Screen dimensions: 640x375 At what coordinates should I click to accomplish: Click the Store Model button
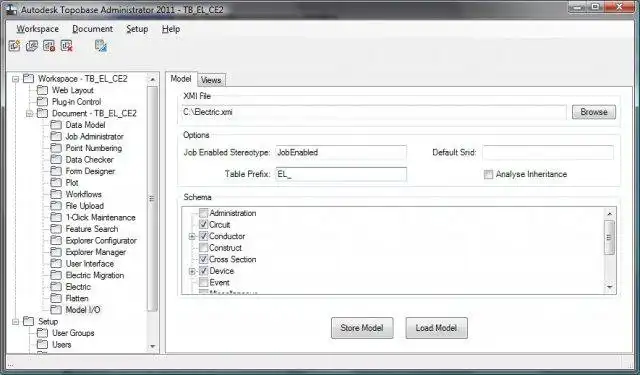362,328
